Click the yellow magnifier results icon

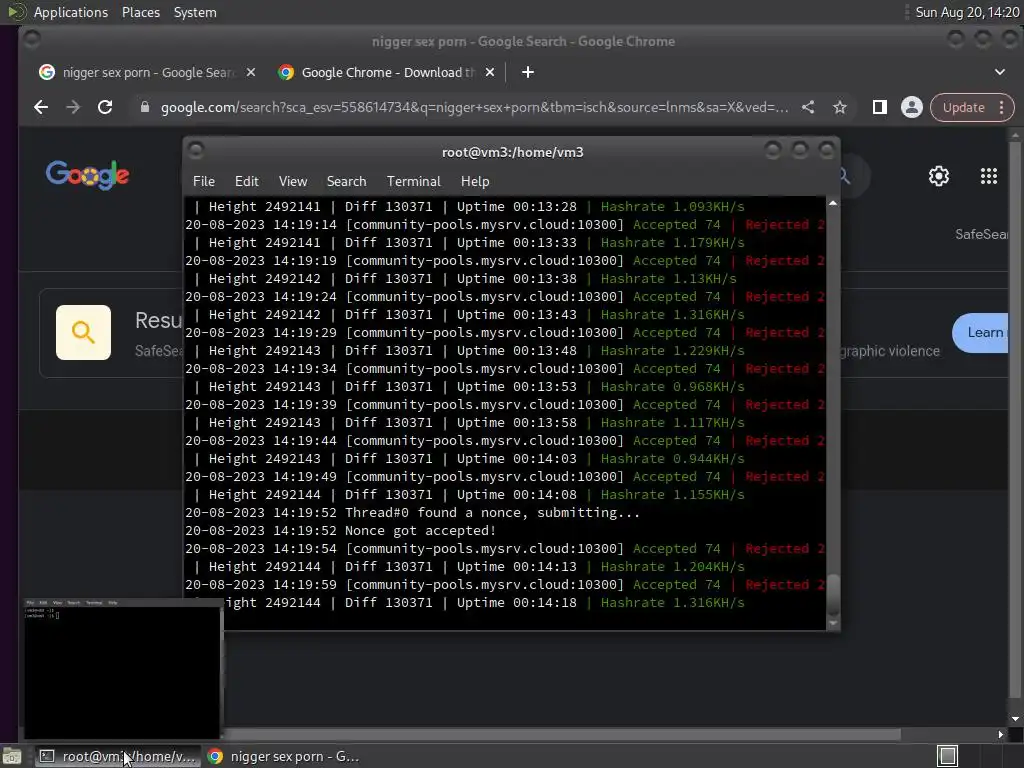[x=83, y=332]
